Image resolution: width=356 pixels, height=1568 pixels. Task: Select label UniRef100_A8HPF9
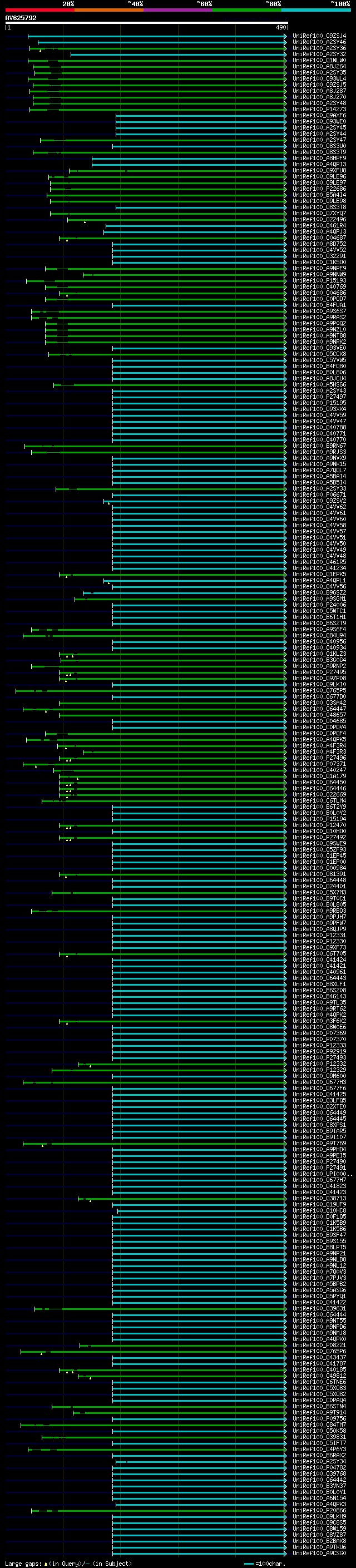[319, 159]
